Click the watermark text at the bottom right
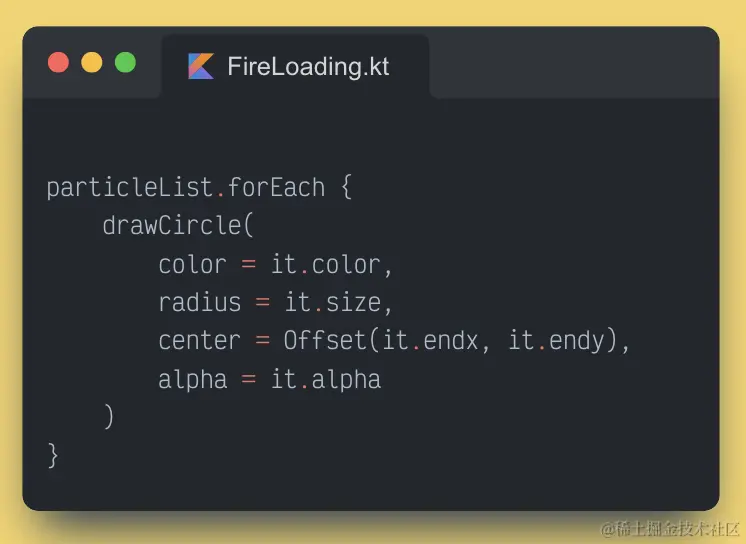This screenshot has height=544, width=746. point(669,527)
